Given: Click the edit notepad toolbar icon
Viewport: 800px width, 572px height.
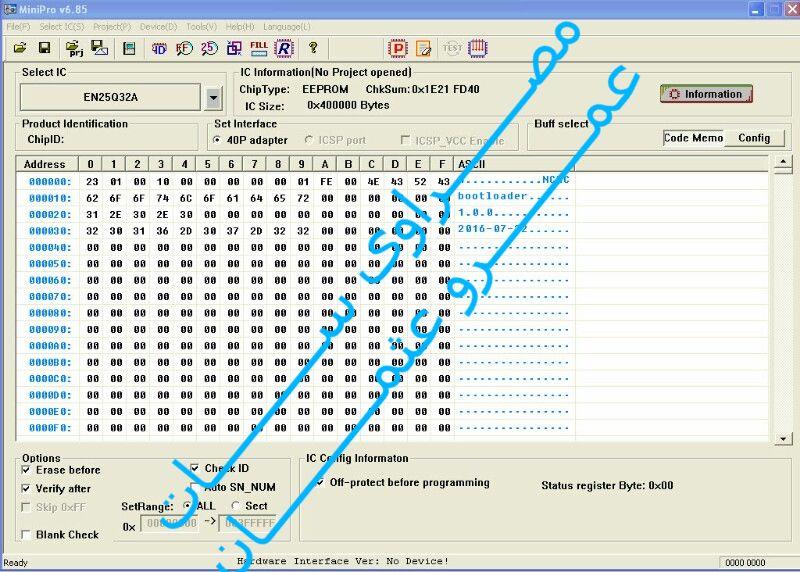Looking at the screenshot, I should tap(423, 49).
